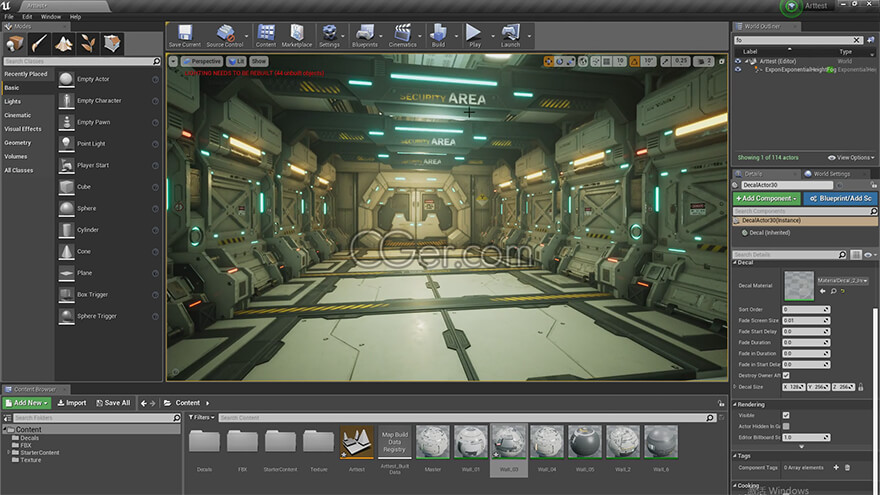Screen dimensions: 880x495
Task: Toggle the Destroy Owner After Fade checkbox
Action: [x=786, y=375]
